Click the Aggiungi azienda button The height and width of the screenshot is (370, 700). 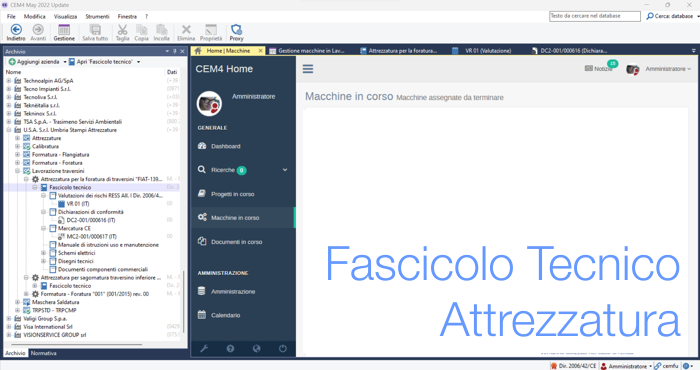click(35, 62)
